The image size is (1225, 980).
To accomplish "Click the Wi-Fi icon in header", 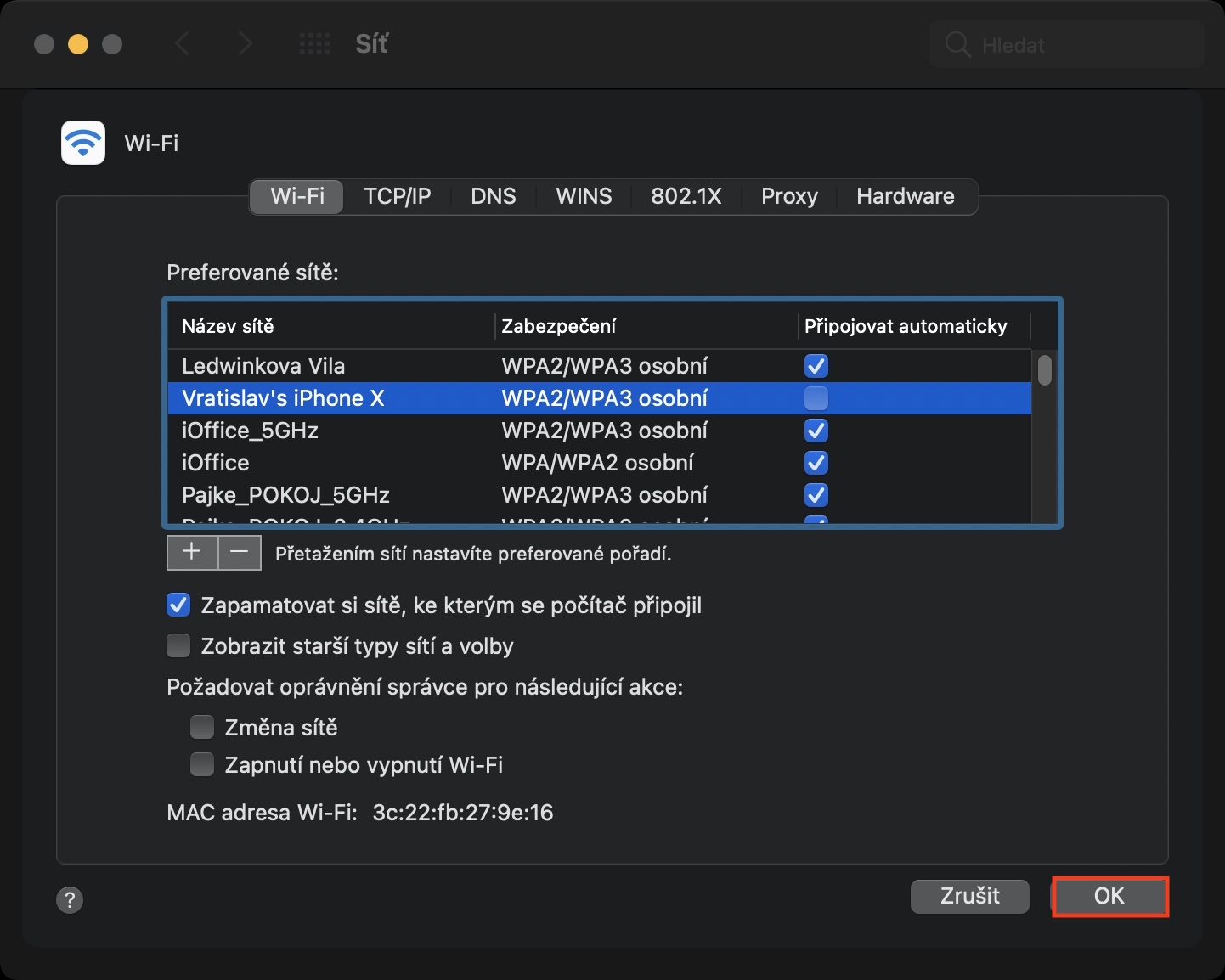I will tap(83, 143).
